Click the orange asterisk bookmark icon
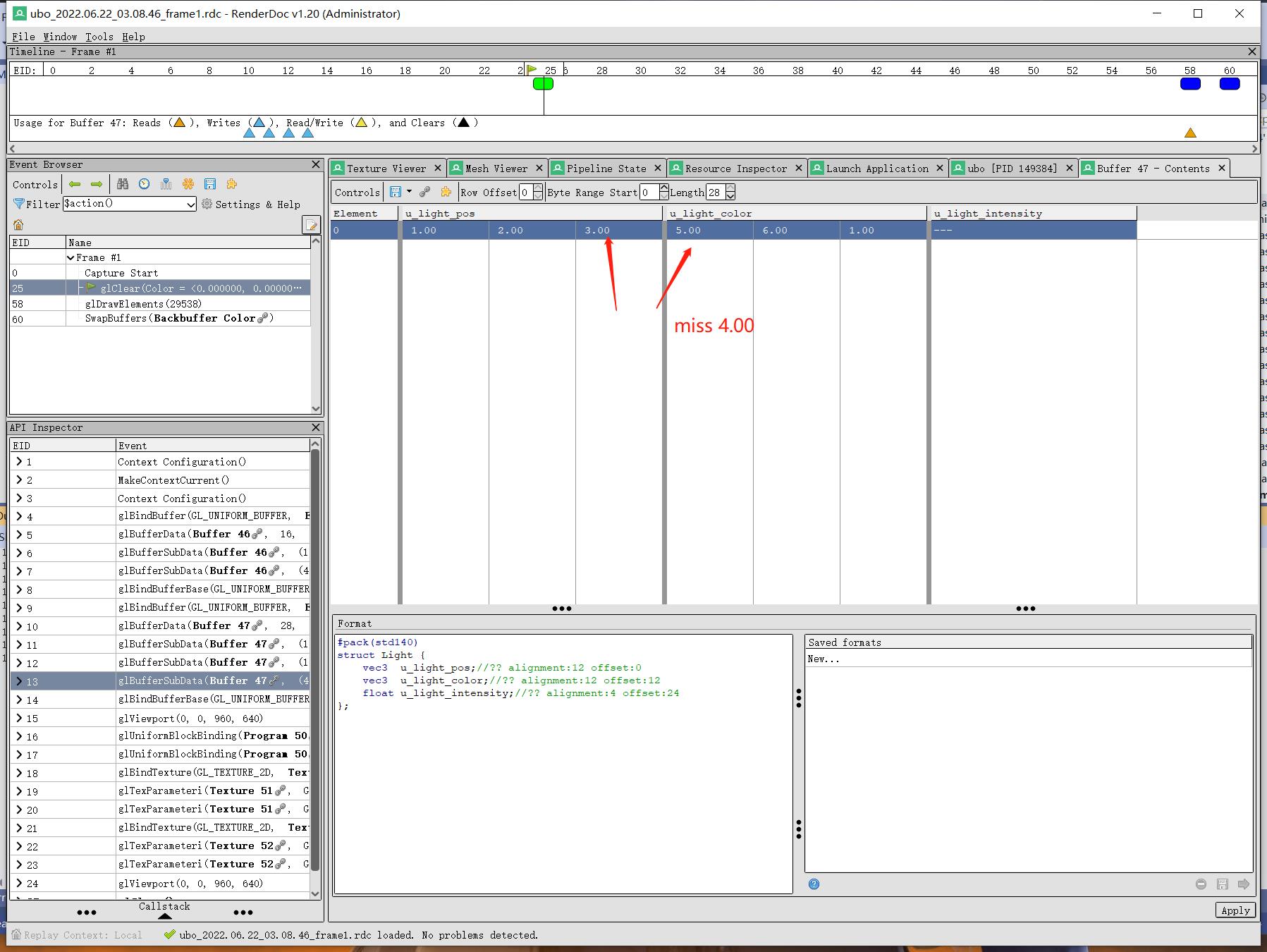Image resolution: width=1267 pixels, height=952 pixels. (x=188, y=184)
